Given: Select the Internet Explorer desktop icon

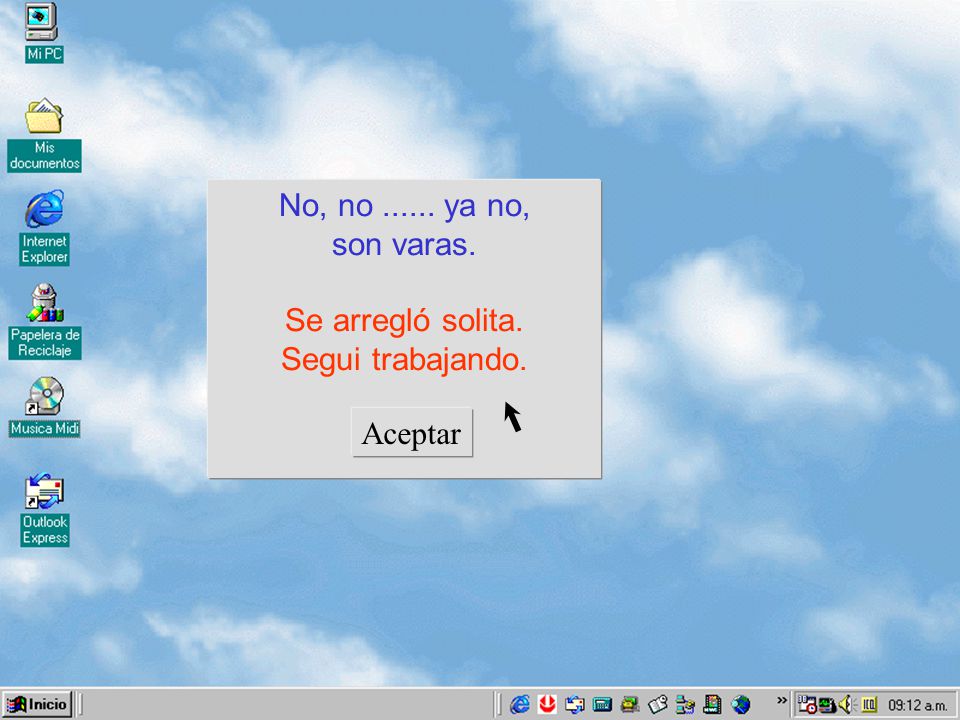Looking at the screenshot, I should coord(44,228).
